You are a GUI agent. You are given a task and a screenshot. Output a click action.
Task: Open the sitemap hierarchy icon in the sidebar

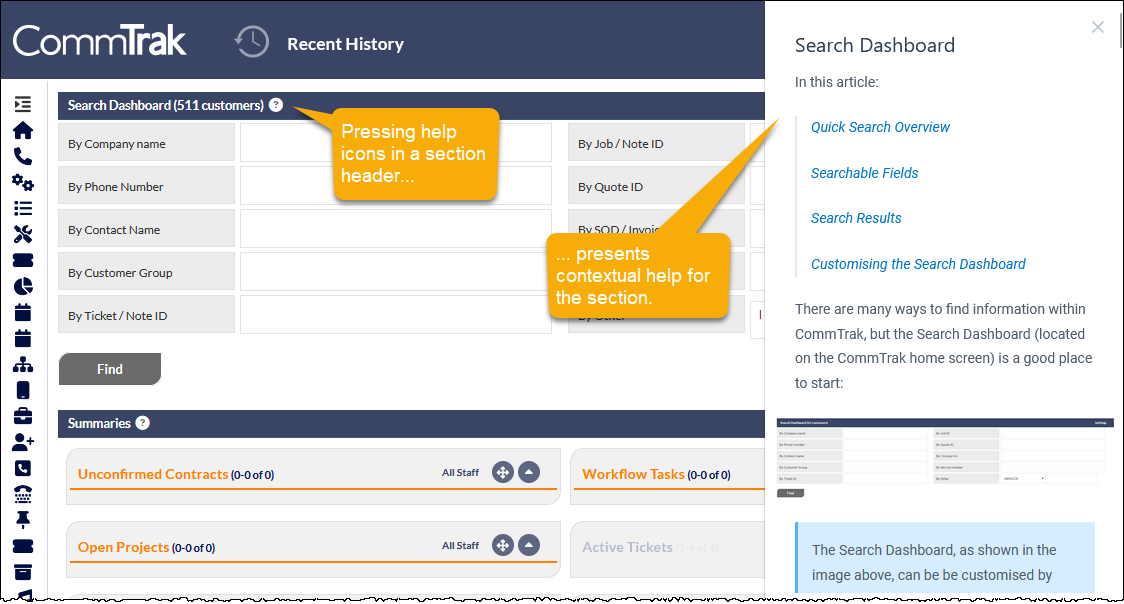[23, 365]
